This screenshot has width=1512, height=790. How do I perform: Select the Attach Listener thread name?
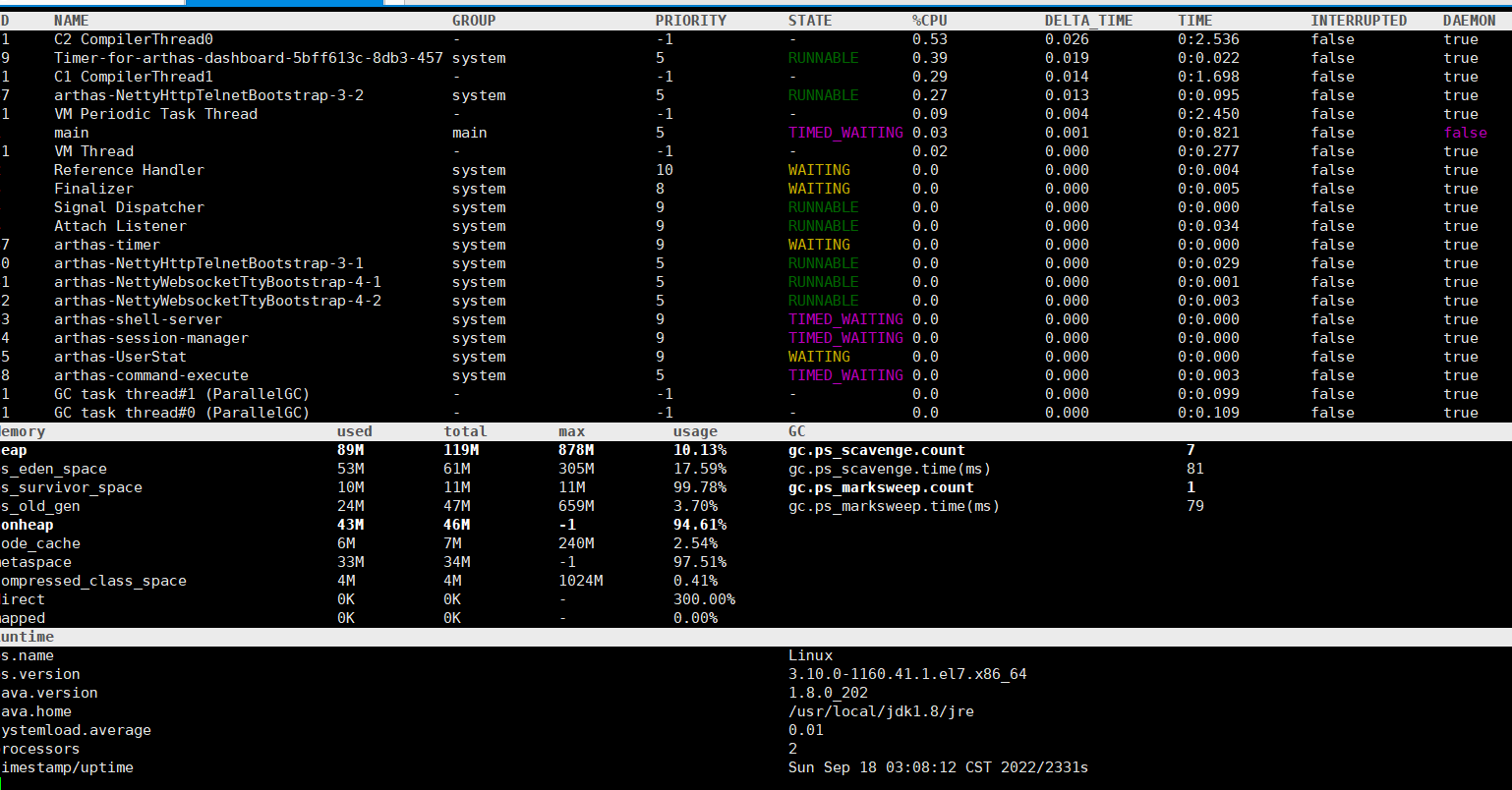pyautogui.click(x=120, y=226)
